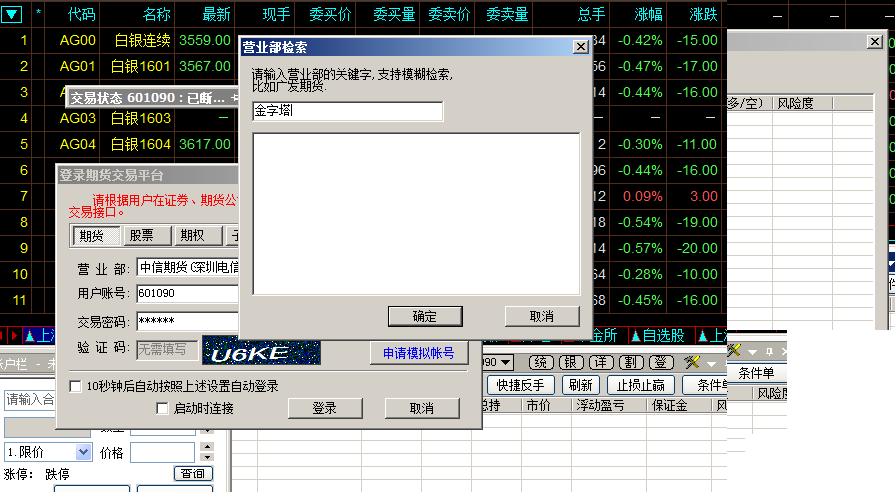
Task: Click the 详 icon button in toolbar
Action: [x=600, y=362]
